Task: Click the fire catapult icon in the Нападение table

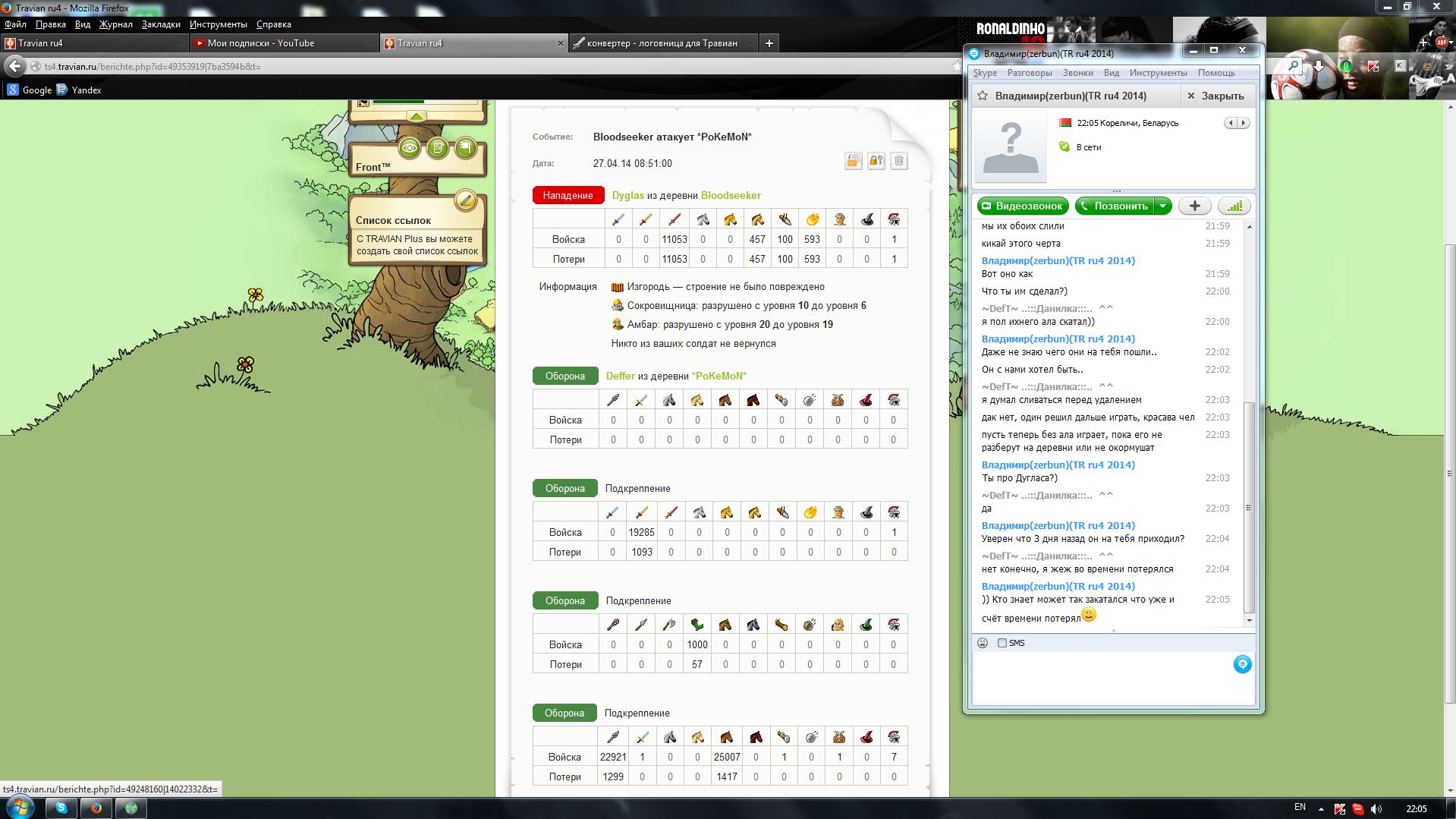Action: 812,219
